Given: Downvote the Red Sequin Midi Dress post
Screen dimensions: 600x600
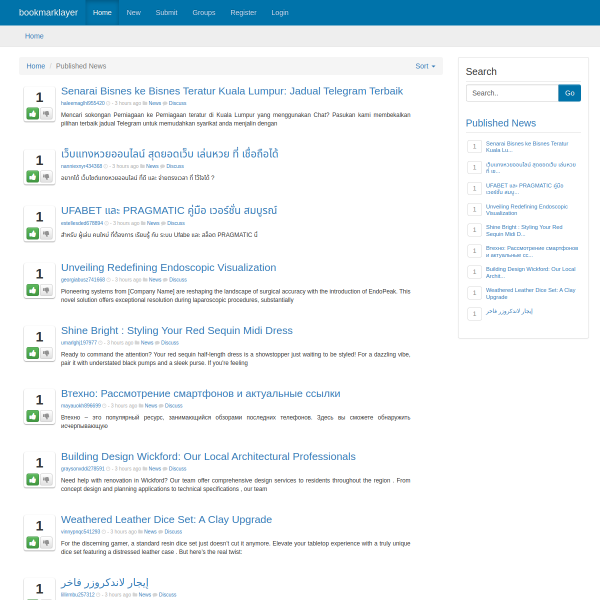Looking at the screenshot, I should tap(46, 353).
